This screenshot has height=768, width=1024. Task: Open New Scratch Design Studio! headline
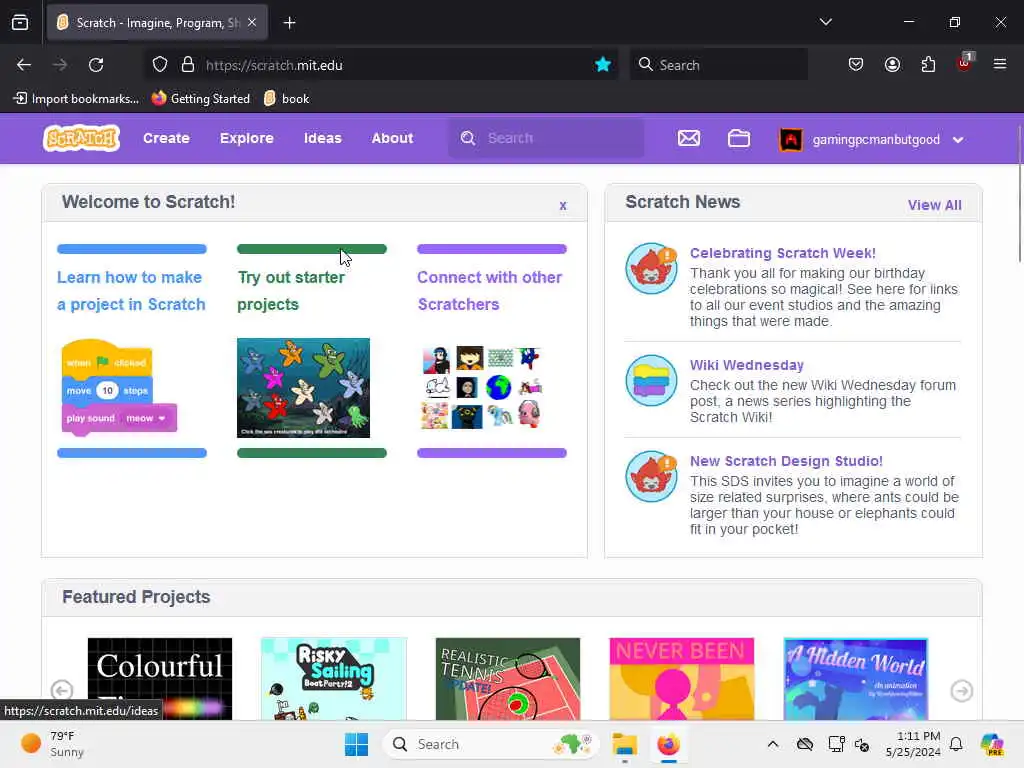pos(786,461)
